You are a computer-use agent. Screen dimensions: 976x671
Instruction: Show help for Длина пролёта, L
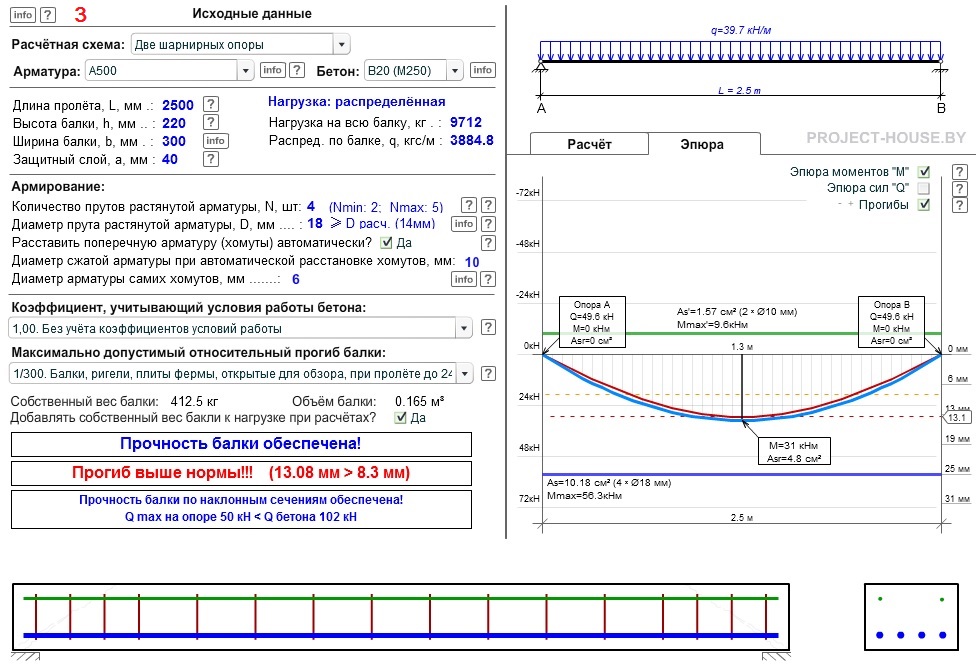211,104
